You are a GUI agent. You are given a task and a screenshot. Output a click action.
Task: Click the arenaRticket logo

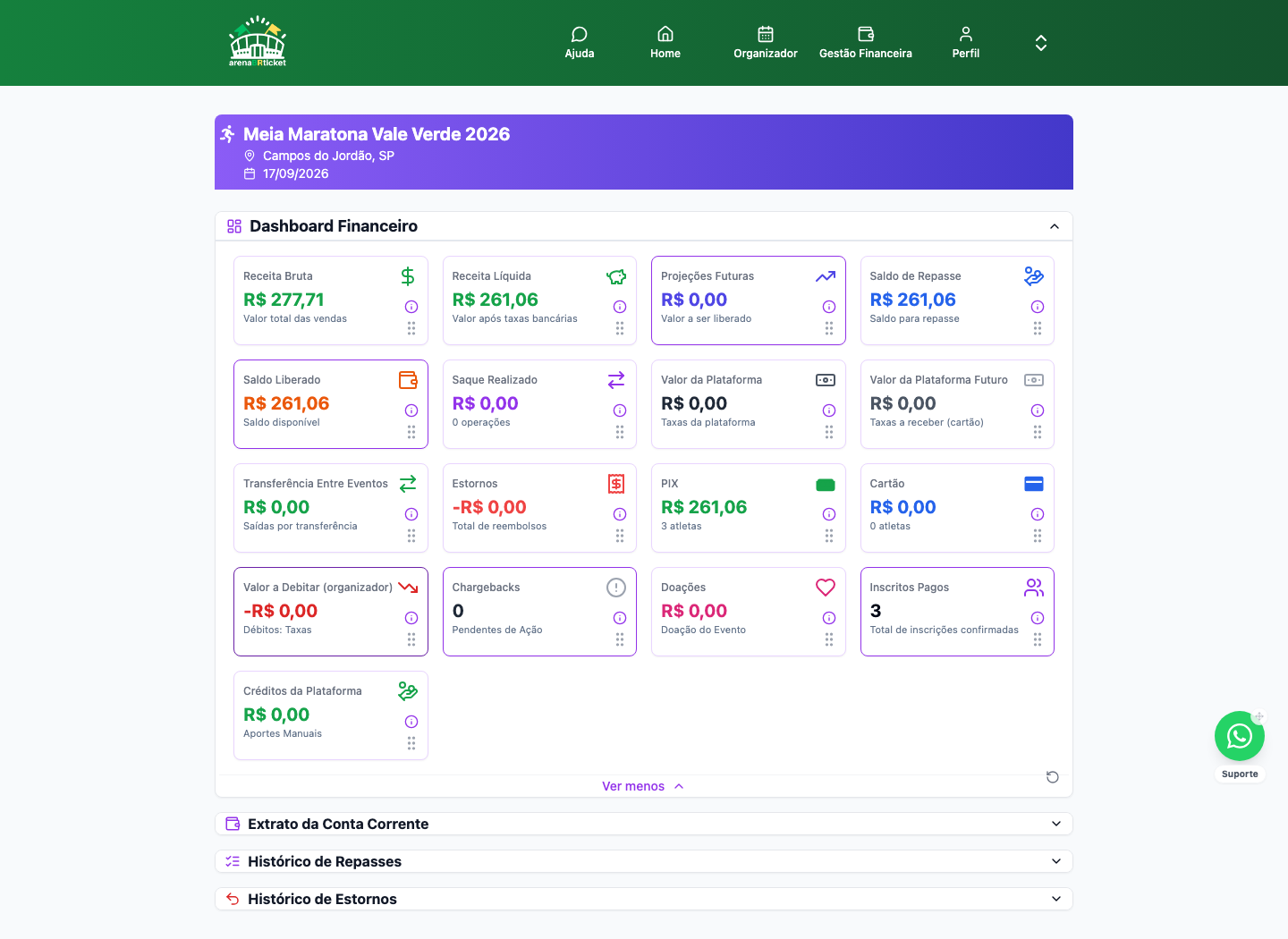point(258,42)
